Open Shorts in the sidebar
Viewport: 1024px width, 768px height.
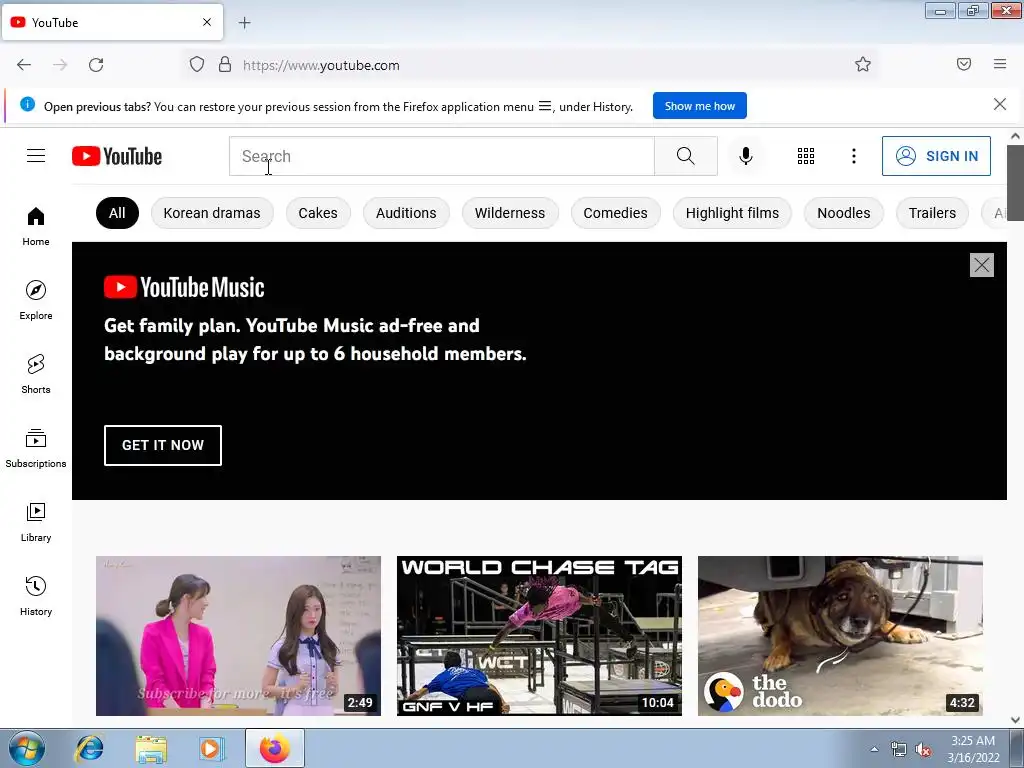[x=36, y=374]
